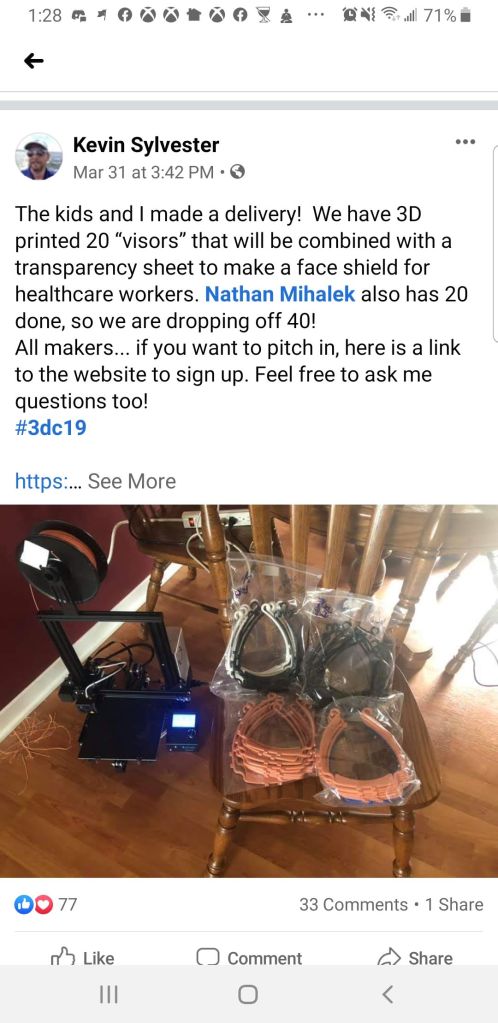This screenshot has height=1023, width=498.
Task: Tap the Comment button
Action: (249, 958)
